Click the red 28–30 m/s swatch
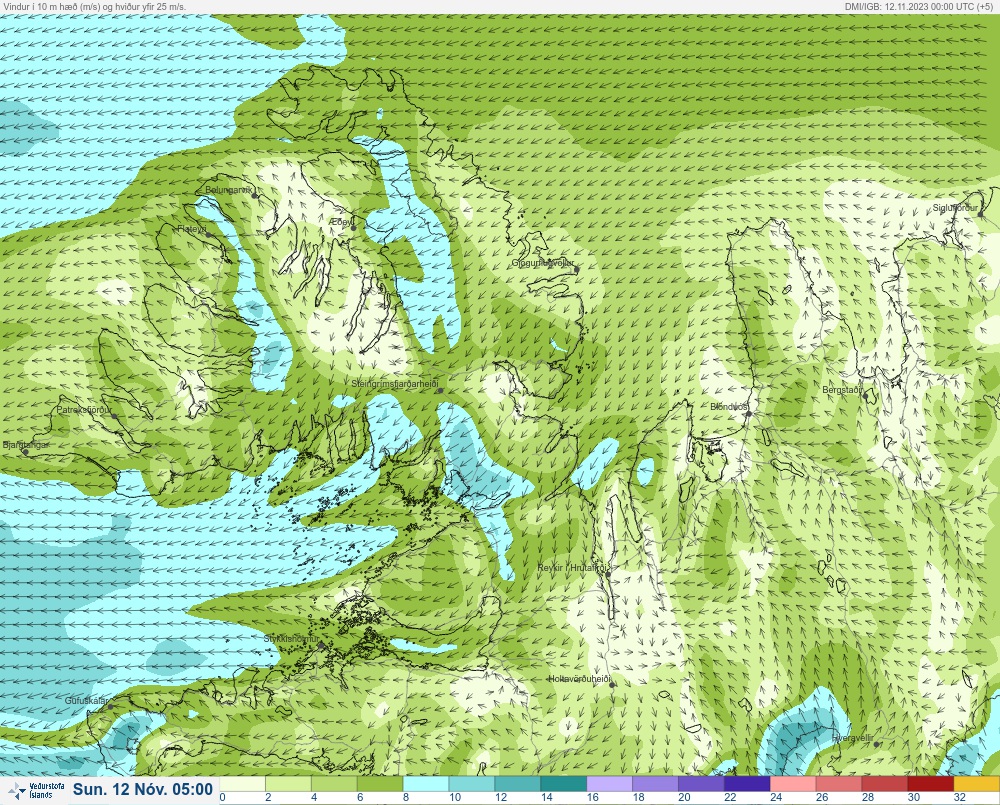Screen dimensions: 1000x805 pyautogui.click(x=885, y=784)
